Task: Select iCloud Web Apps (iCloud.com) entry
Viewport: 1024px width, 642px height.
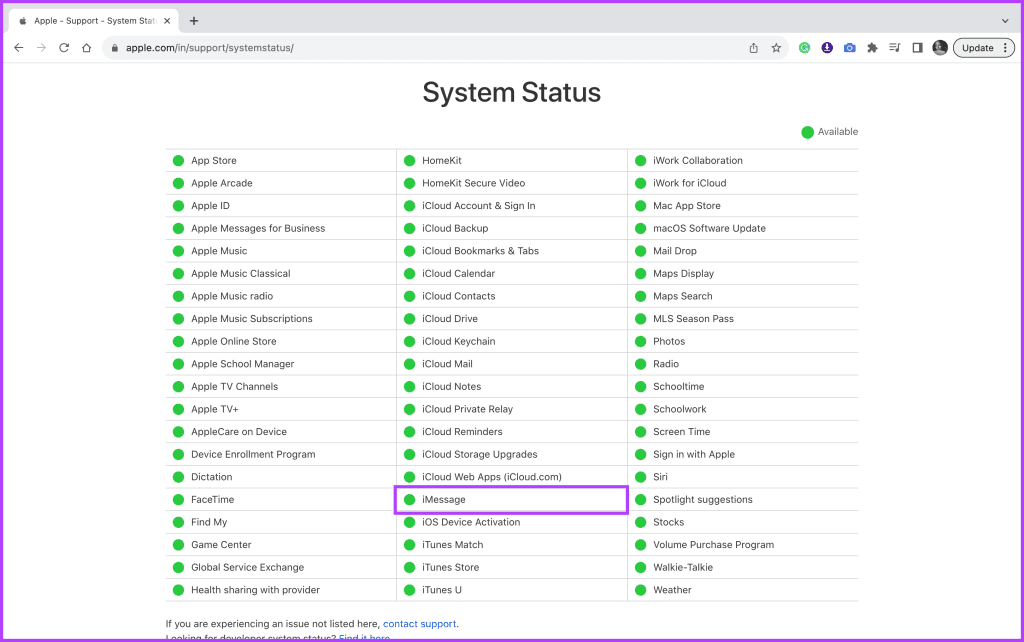Action: [x=492, y=477]
